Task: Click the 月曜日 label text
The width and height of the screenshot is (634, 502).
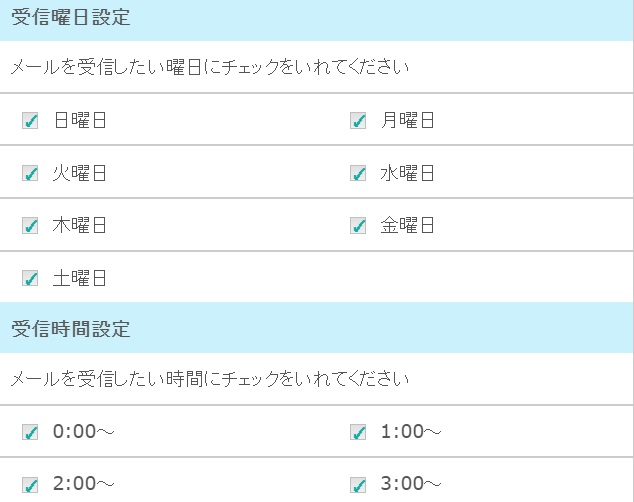Action: [x=408, y=121]
